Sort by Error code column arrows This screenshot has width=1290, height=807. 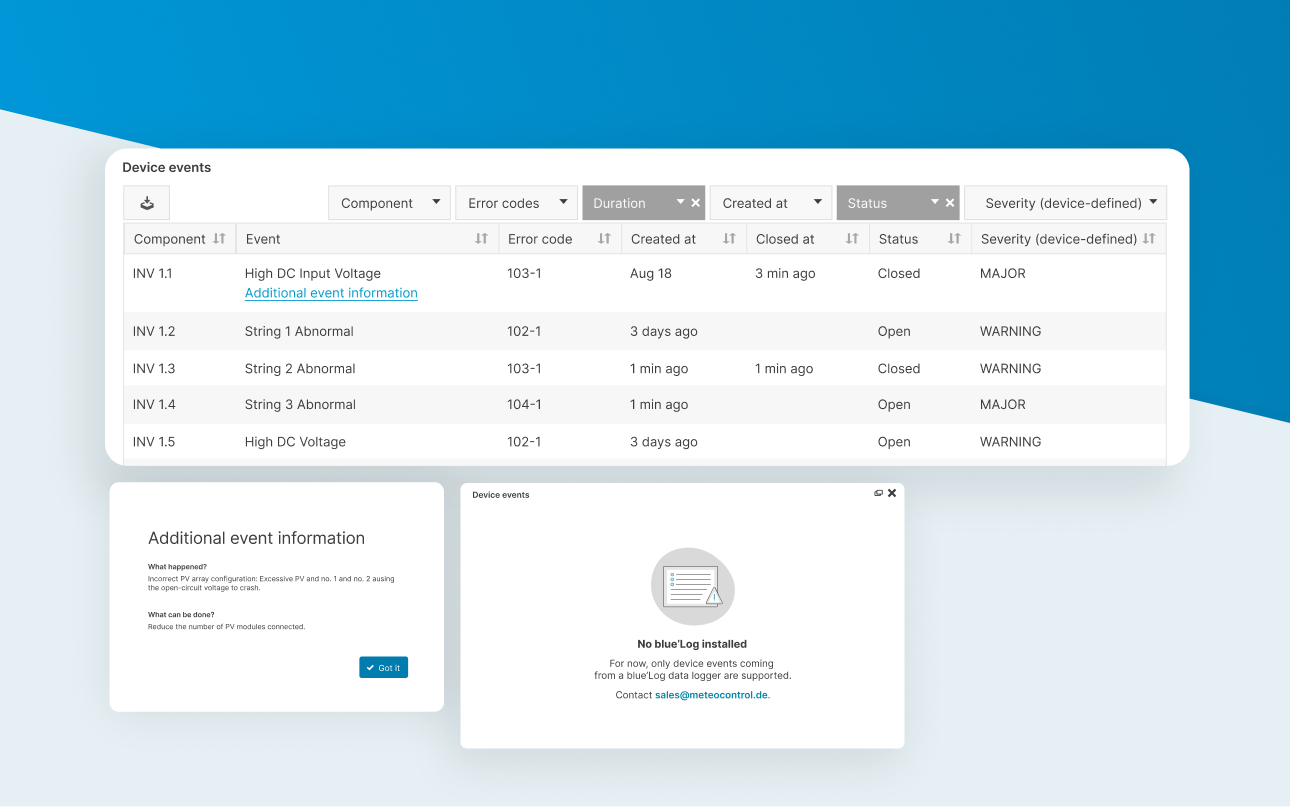tap(604, 239)
